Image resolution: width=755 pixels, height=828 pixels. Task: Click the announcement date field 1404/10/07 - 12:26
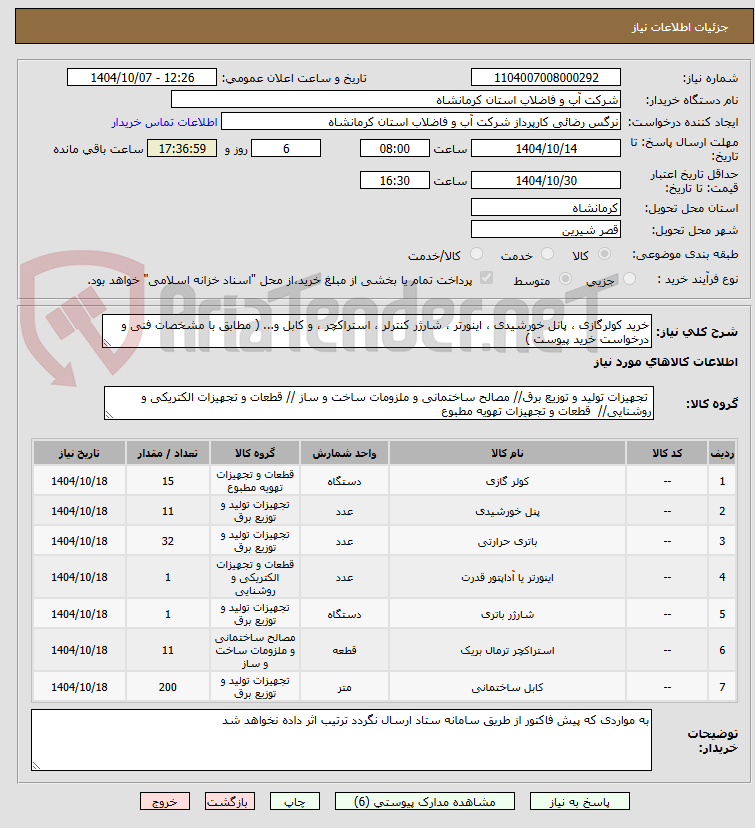tap(142, 78)
